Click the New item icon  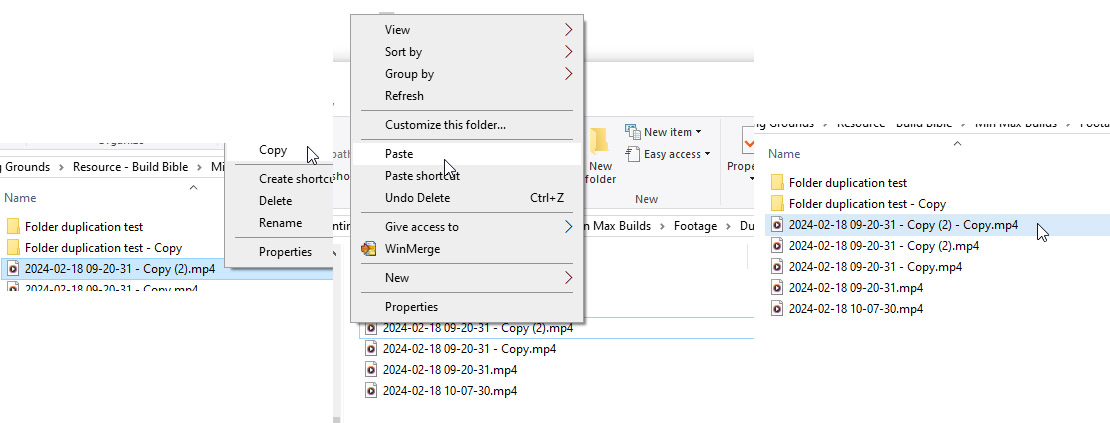(x=632, y=132)
